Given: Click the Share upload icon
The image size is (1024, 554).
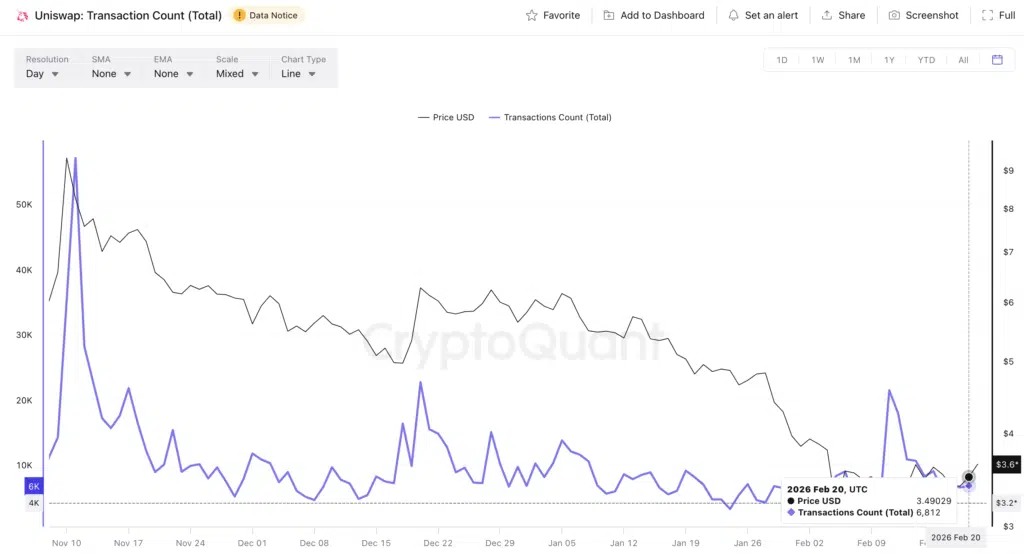Looking at the screenshot, I should (827, 16).
